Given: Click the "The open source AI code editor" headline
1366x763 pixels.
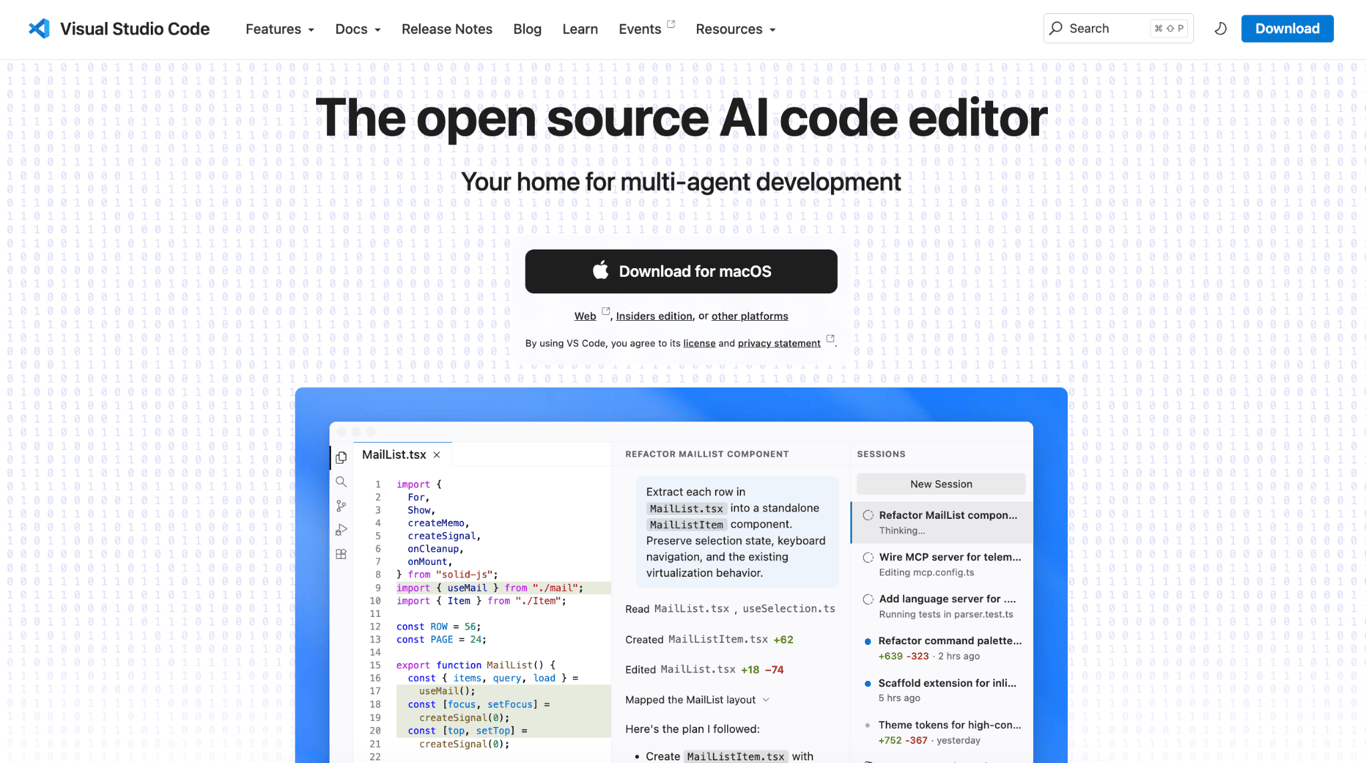Looking at the screenshot, I should [681, 118].
